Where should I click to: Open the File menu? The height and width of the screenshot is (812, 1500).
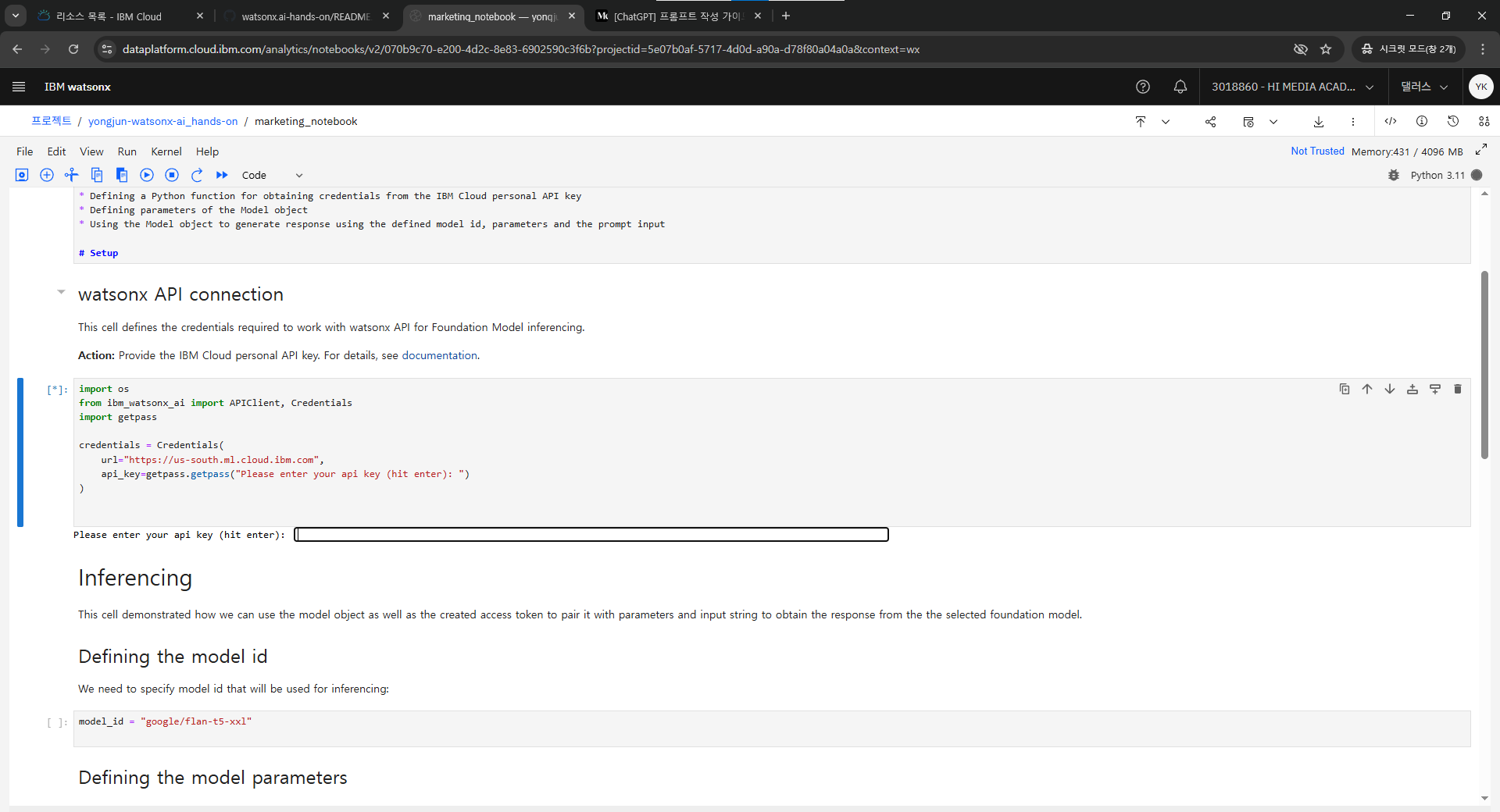pos(25,151)
